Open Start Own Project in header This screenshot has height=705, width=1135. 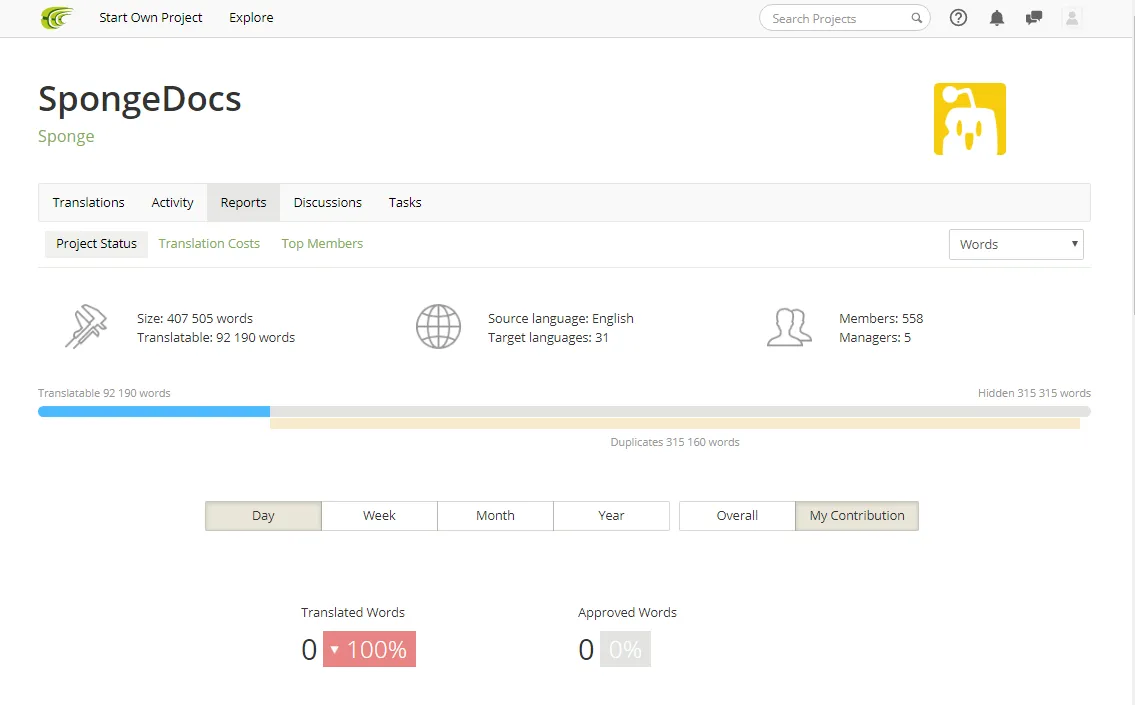click(151, 17)
